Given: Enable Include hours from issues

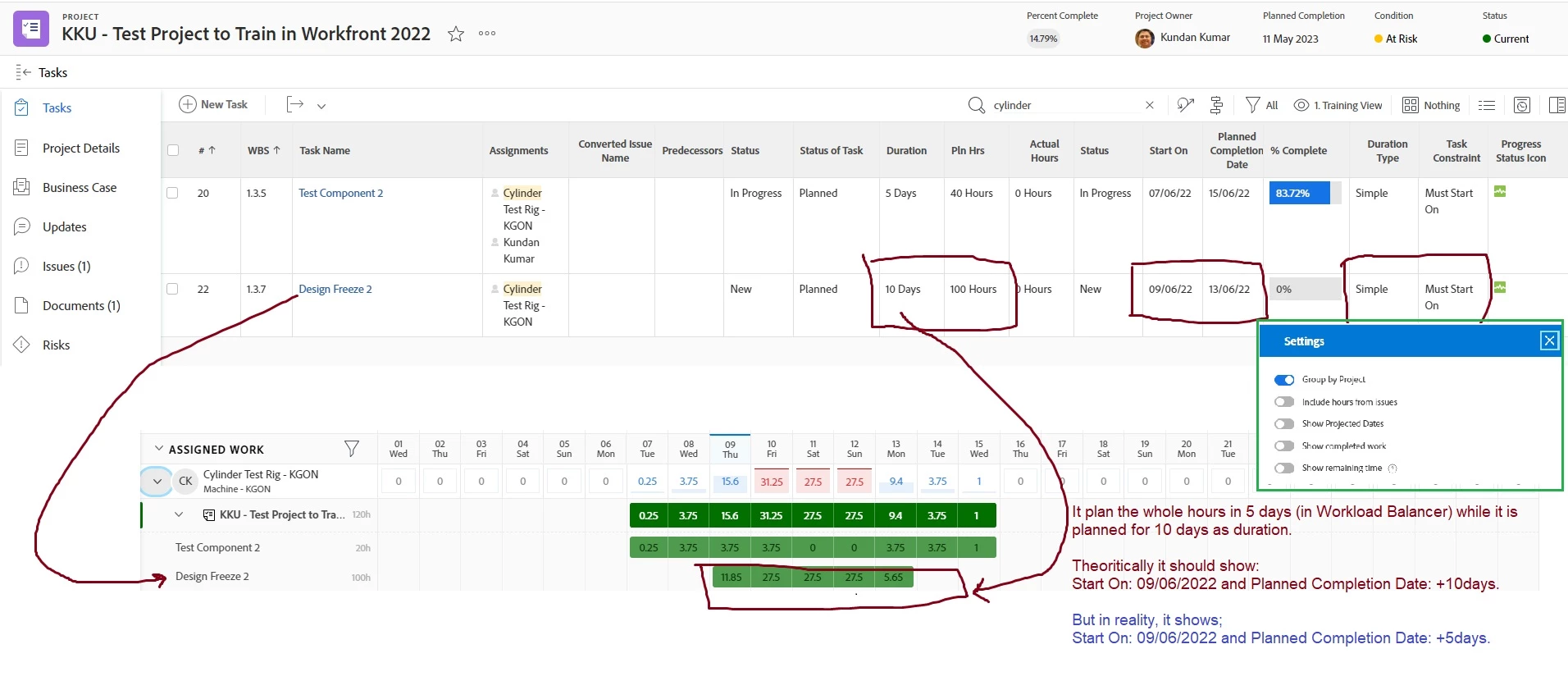Looking at the screenshot, I should pyautogui.click(x=1284, y=402).
